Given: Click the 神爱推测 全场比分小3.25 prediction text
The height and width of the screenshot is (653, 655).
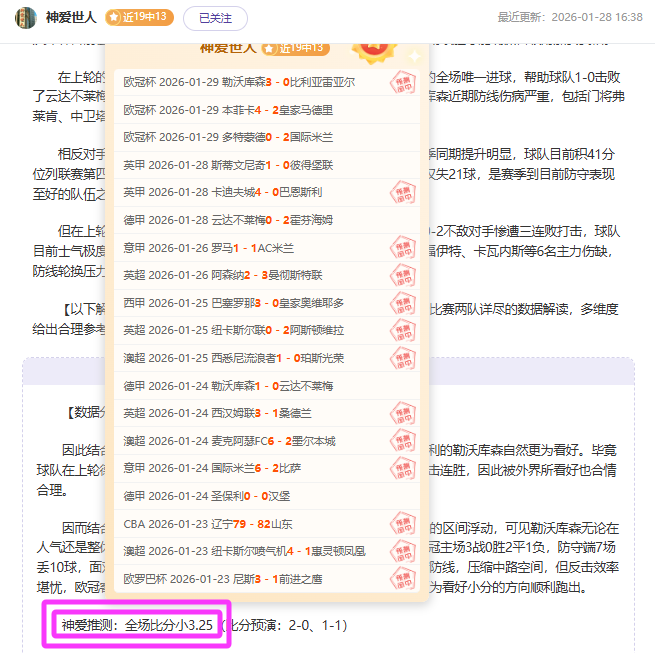Looking at the screenshot, I should pos(137,625).
